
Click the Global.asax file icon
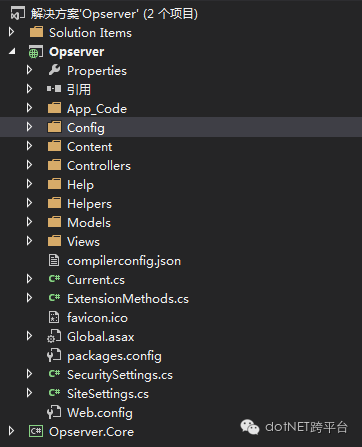[54, 336]
